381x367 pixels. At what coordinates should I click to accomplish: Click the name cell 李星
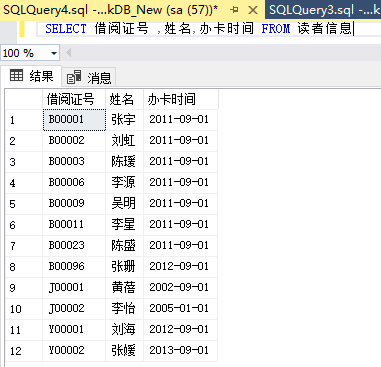point(124,225)
